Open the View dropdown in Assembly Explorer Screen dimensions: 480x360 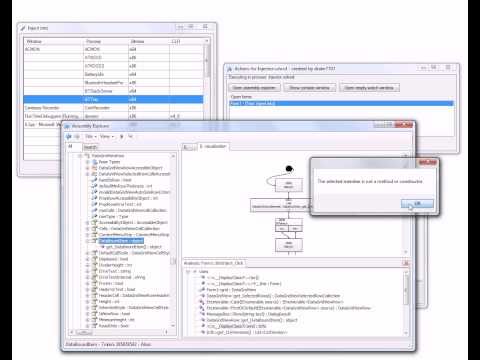(x=107, y=136)
